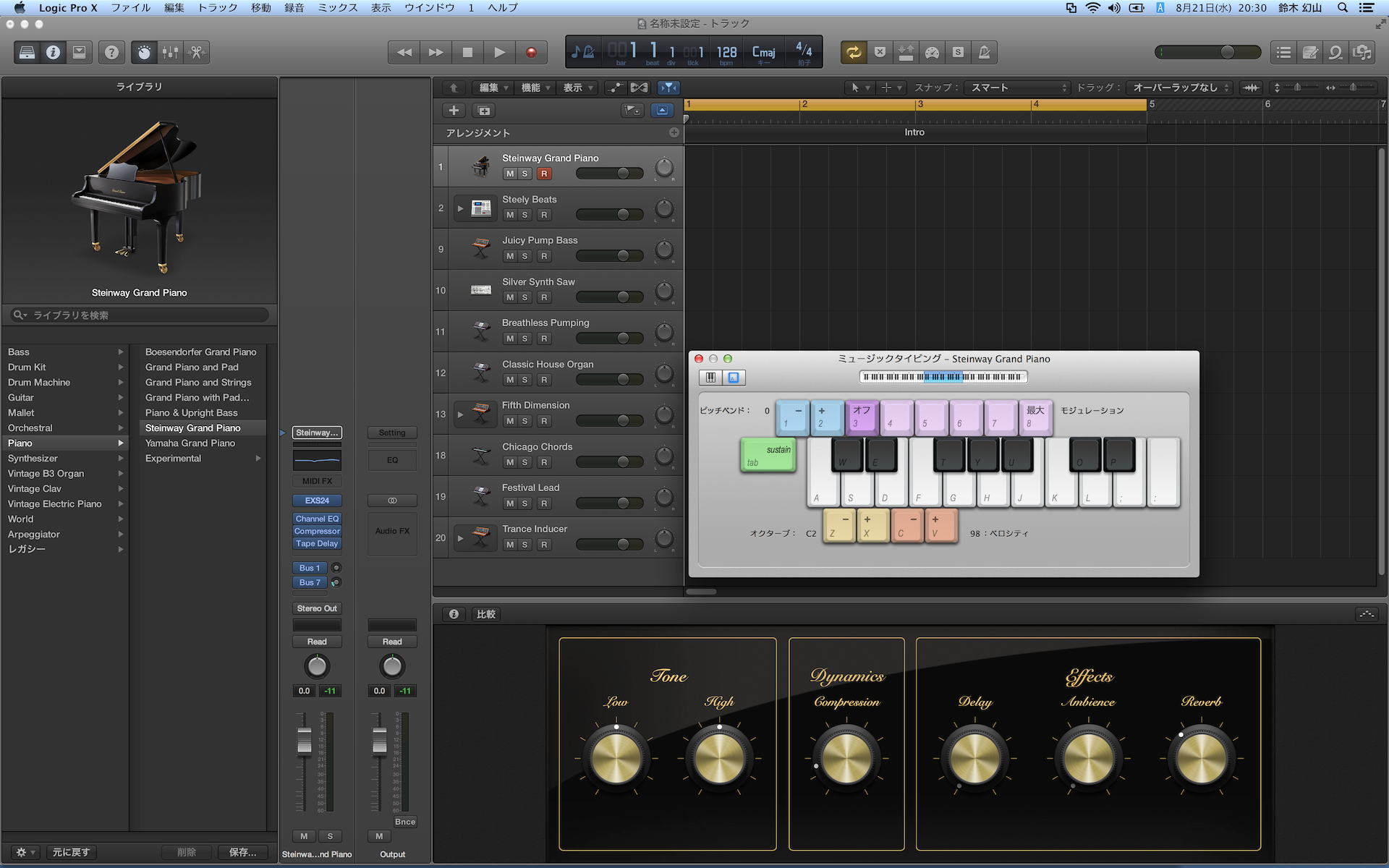Open the Library panel icon
The height and width of the screenshot is (868, 1389).
tap(27, 52)
